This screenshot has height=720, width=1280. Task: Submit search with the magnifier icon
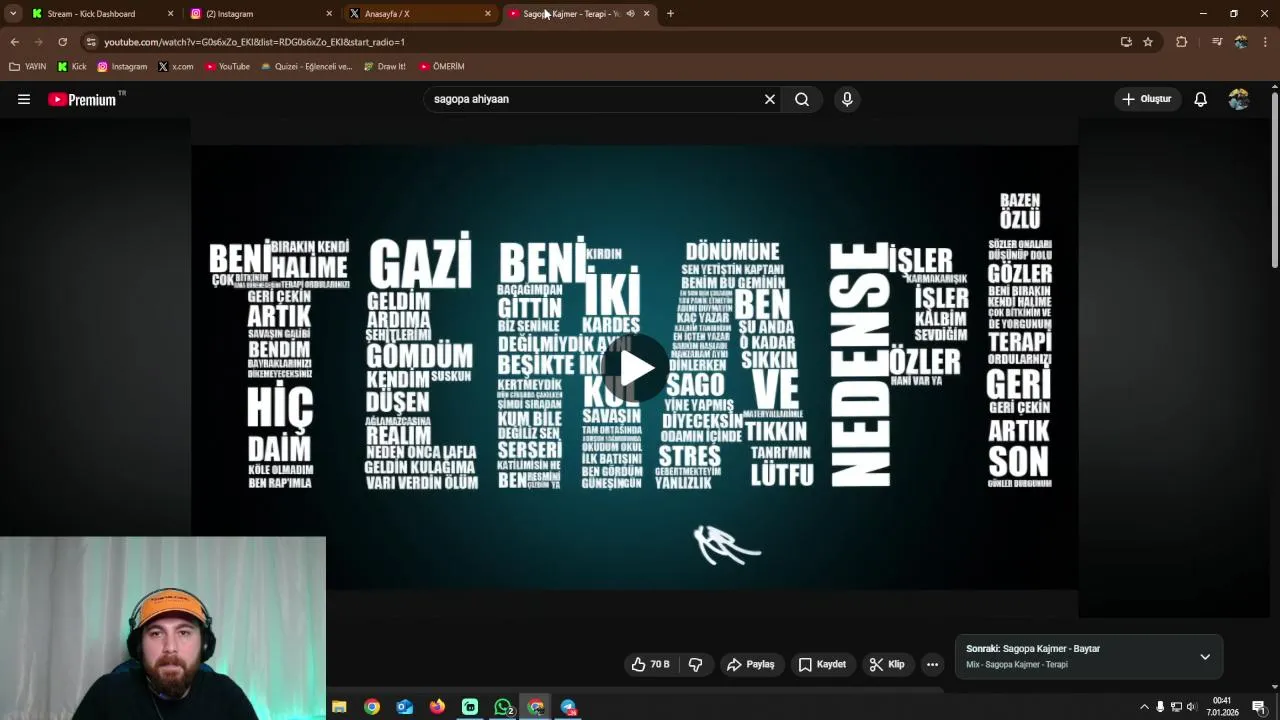tap(802, 99)
